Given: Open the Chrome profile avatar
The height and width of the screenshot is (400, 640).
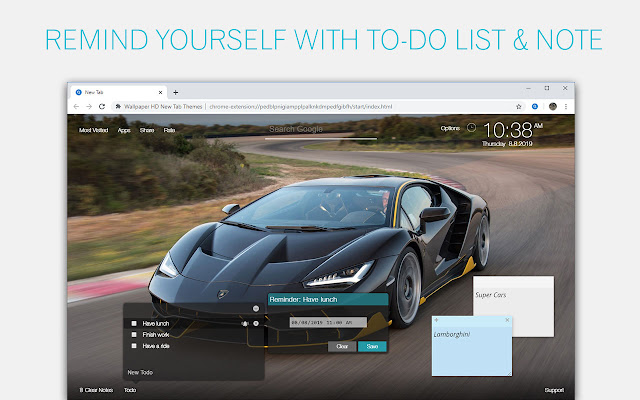Looking at the screenshot, I should [553, 107].
